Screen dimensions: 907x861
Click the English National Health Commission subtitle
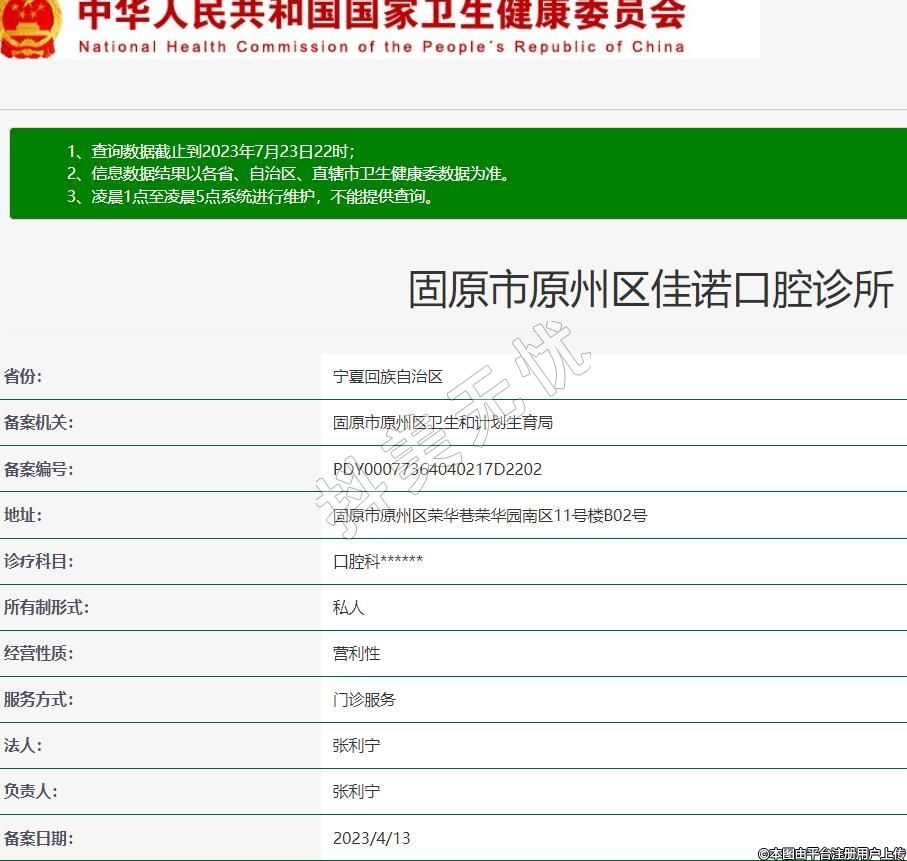pos(381,46)
